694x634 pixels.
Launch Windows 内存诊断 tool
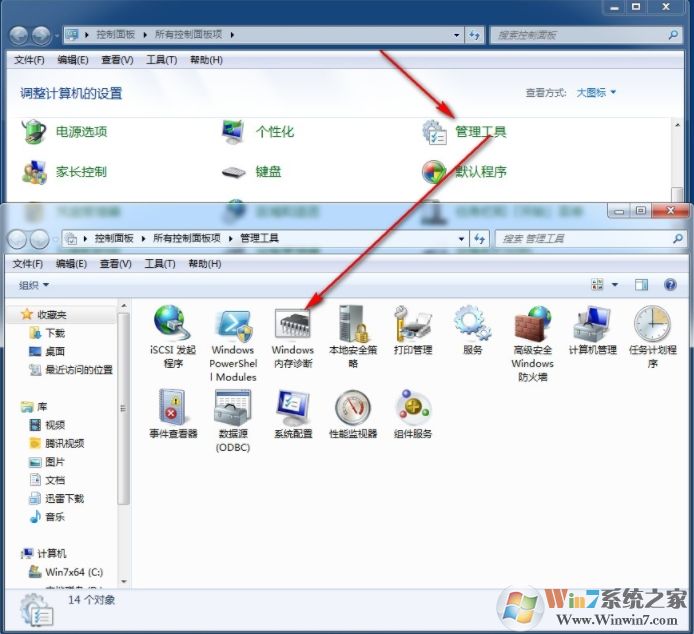coord(293,337)
